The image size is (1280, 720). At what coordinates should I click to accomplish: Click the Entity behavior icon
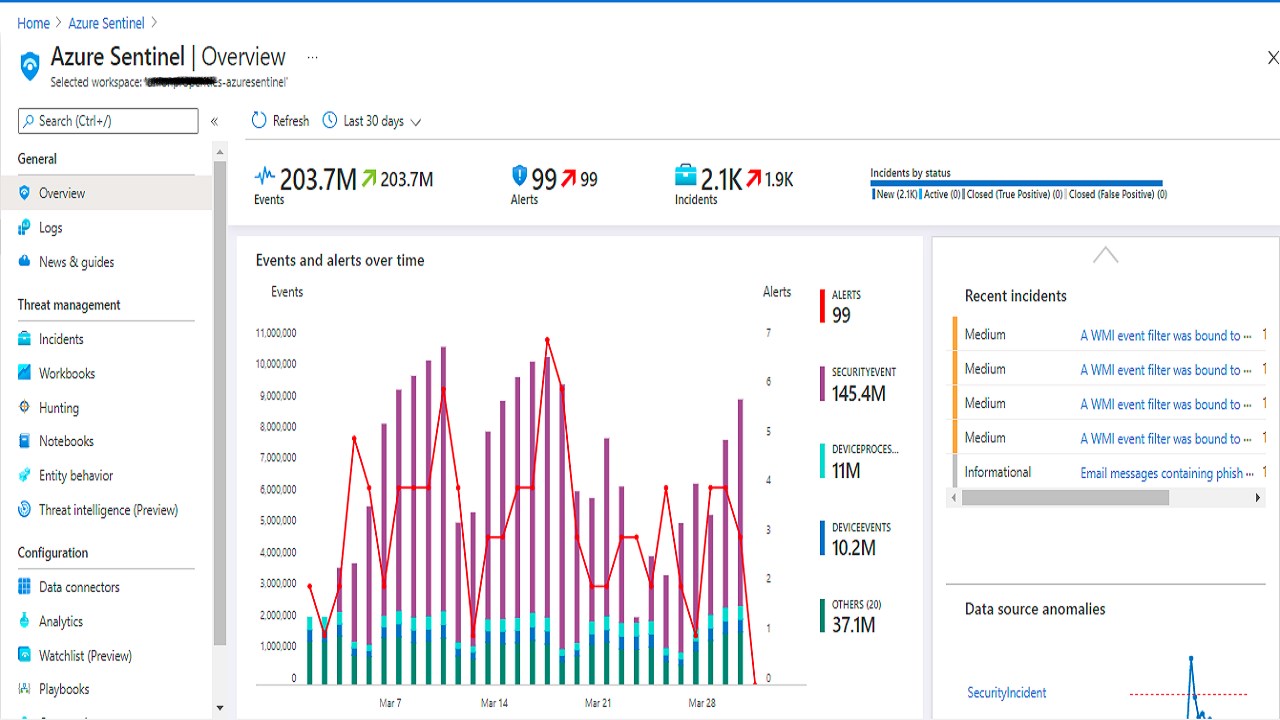[25, 476]
